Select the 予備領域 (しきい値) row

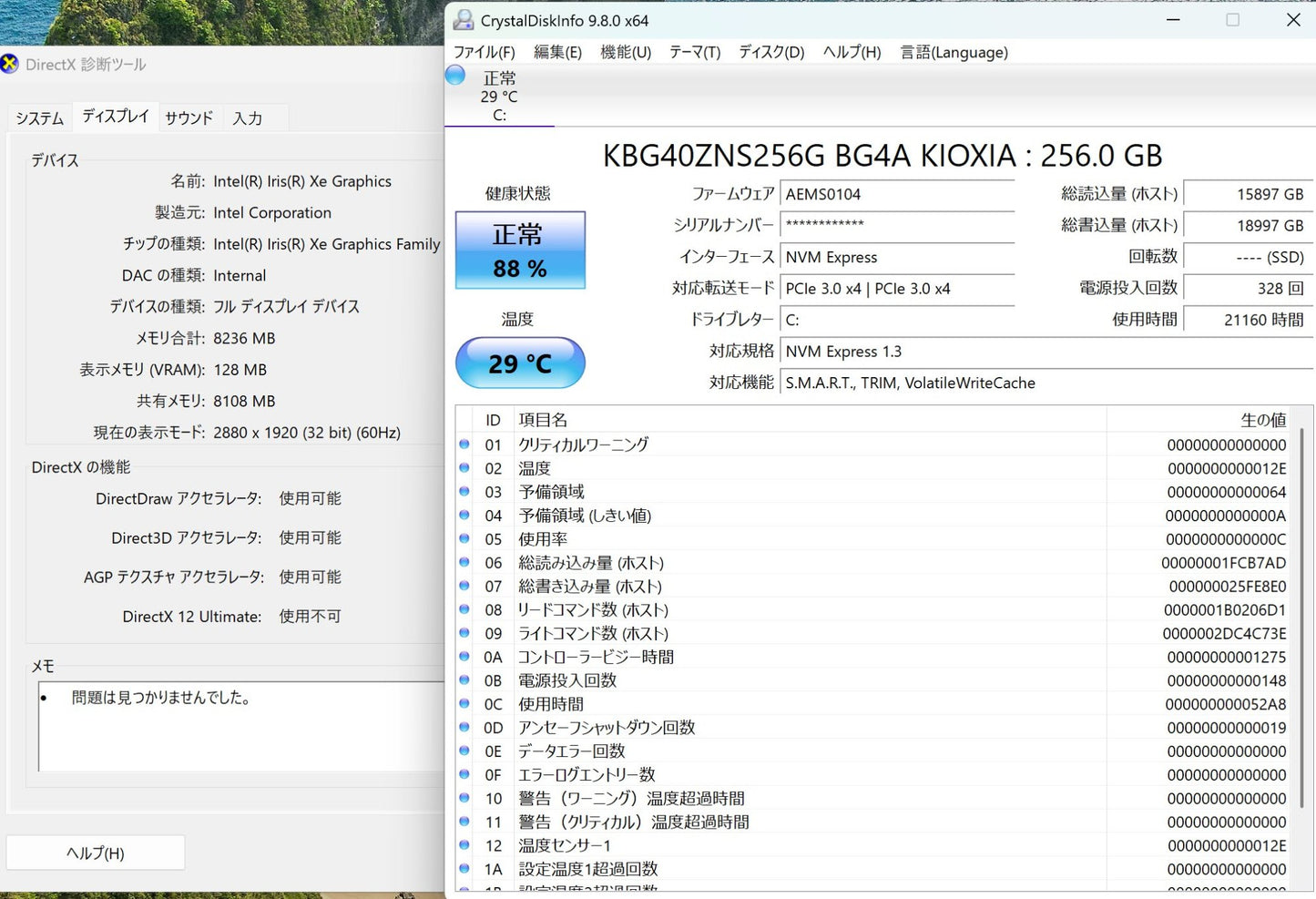874,516
